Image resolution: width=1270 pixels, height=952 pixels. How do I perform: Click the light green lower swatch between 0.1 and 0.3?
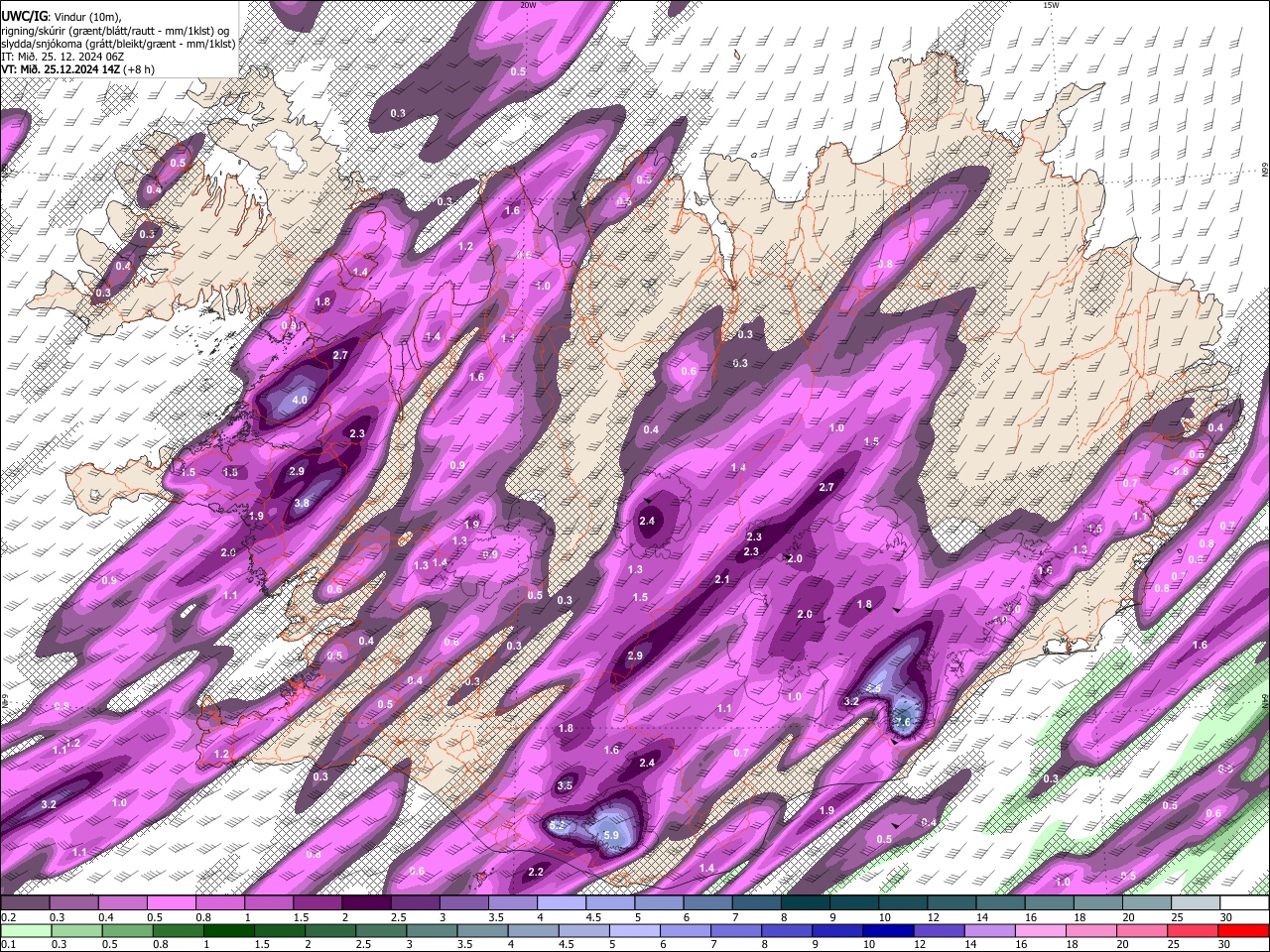(26, 930)
